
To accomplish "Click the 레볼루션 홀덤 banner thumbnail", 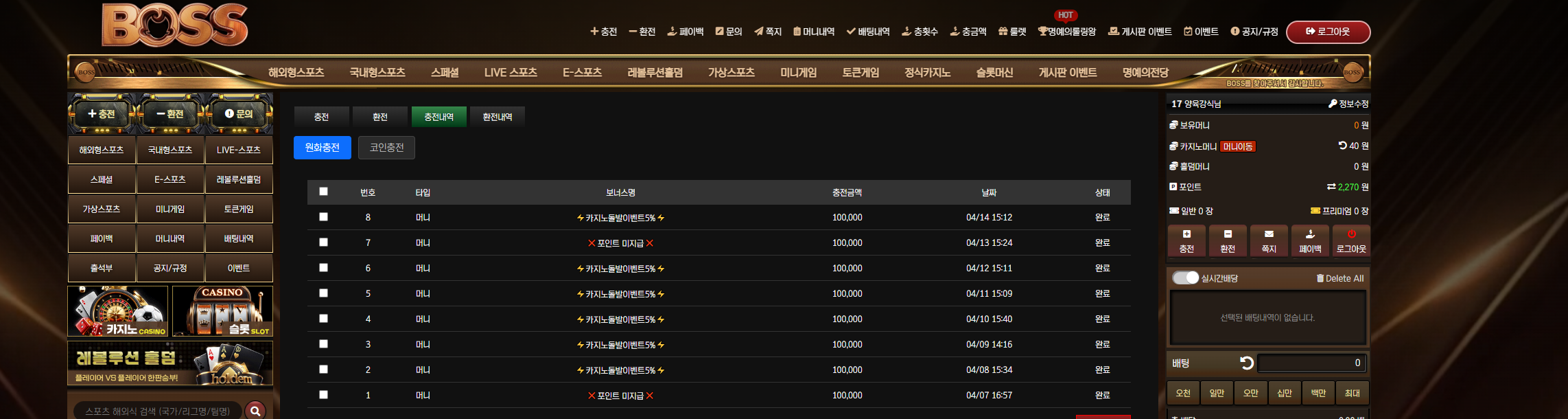I will pyautogui.click(x=170, y=363).
